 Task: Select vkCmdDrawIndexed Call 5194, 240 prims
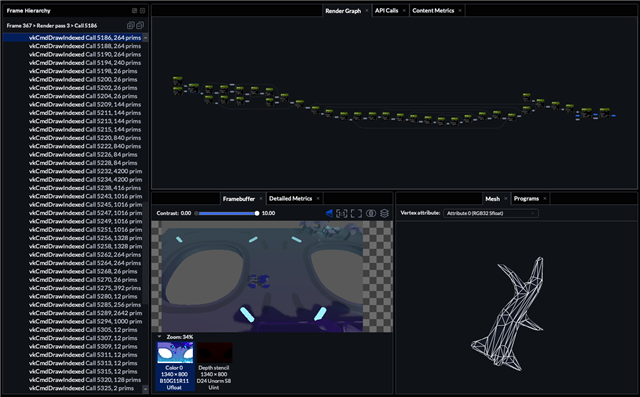click(73, 63)
